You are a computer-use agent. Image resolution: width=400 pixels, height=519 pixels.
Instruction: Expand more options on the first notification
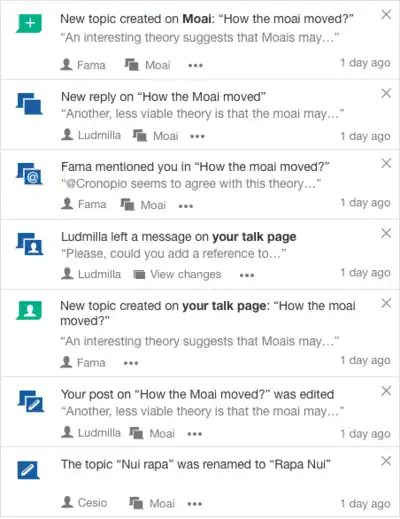pos(195,65)
